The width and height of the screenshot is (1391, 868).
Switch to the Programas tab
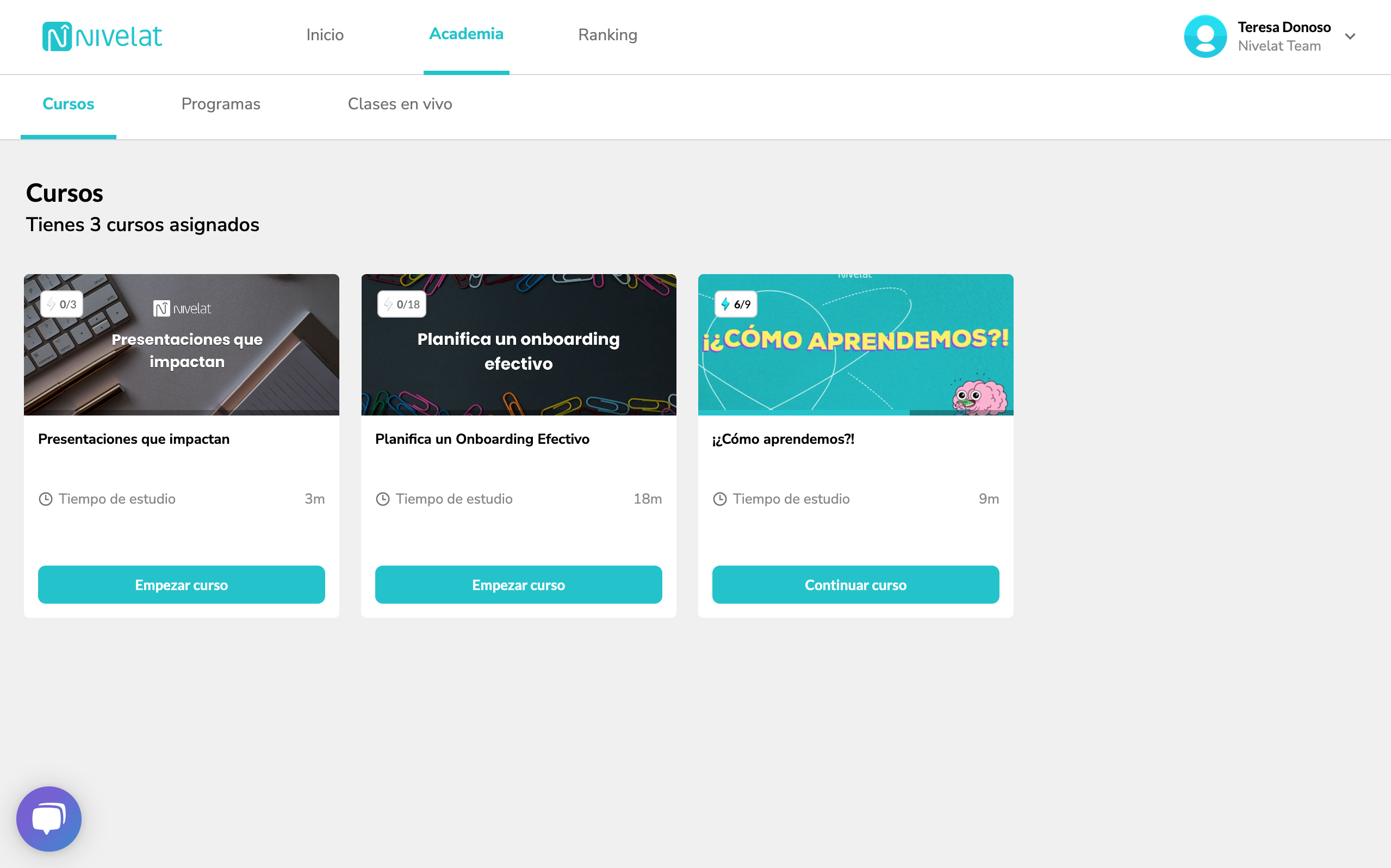pos(221,104)
